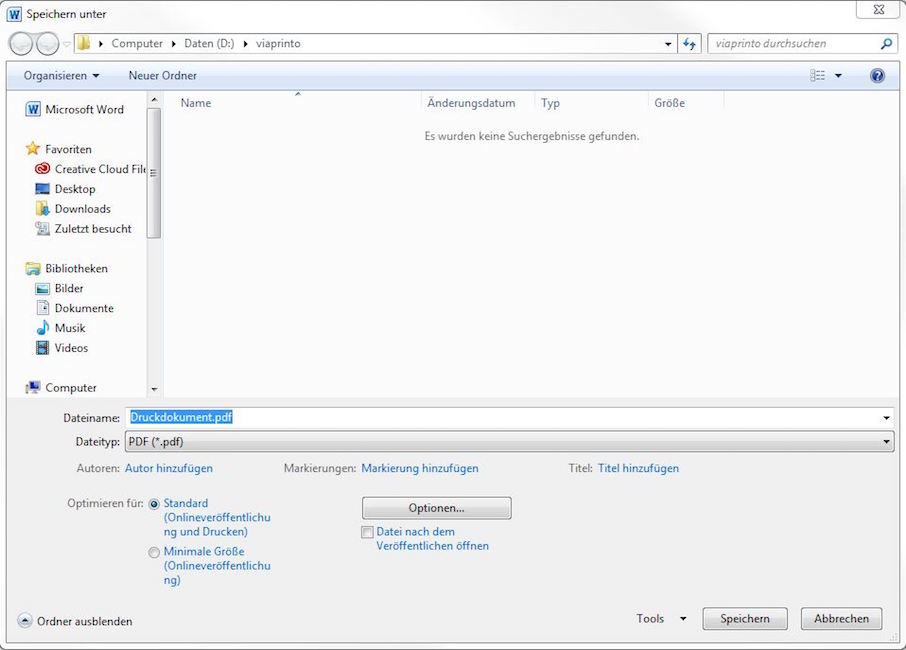Click the Bibliotheken library icon
The height and width of the screenshot is (650, 906).
33,269
